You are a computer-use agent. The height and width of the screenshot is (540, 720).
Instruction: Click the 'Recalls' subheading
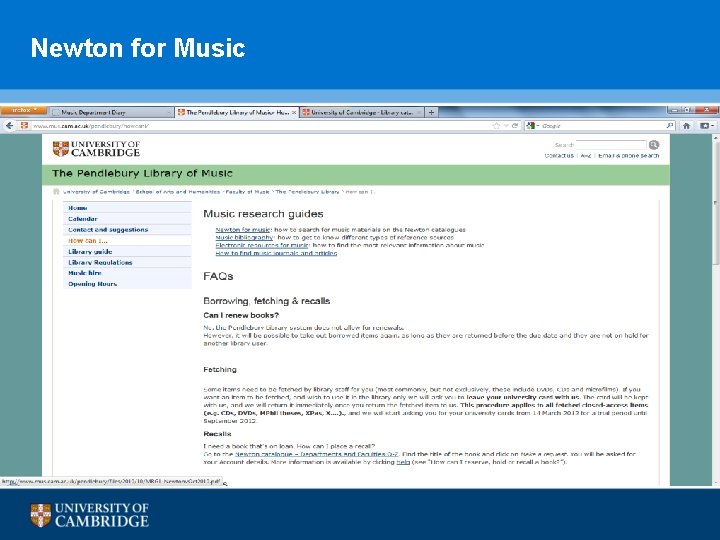[217, 434]
